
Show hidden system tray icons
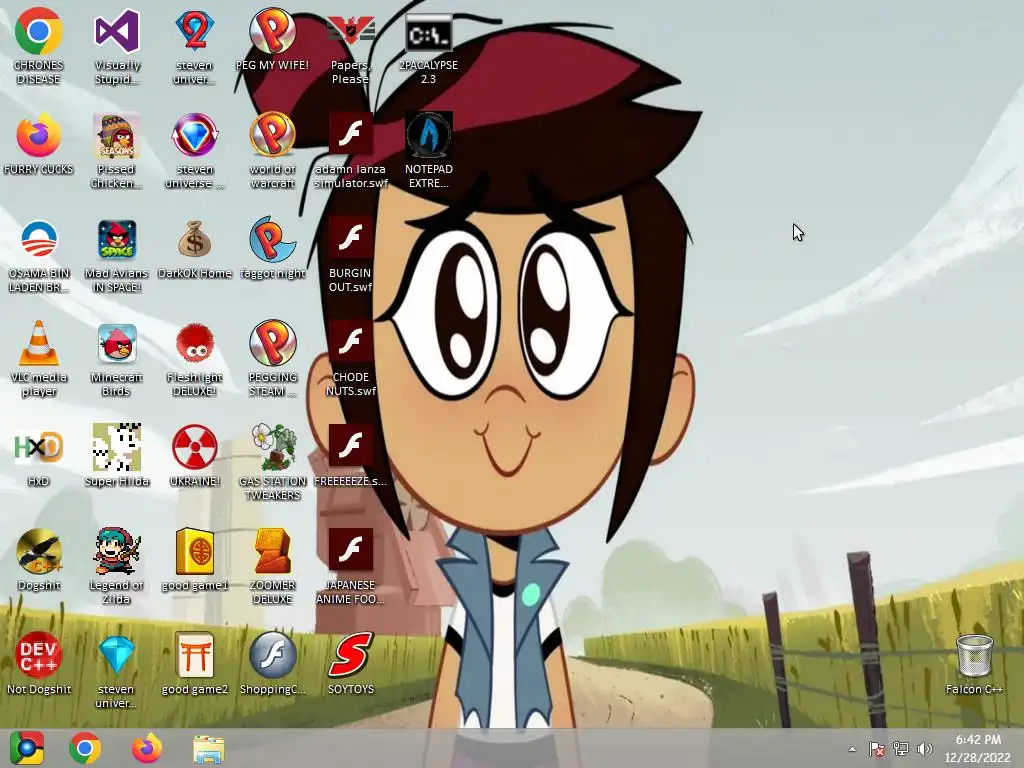coord(852,749)
